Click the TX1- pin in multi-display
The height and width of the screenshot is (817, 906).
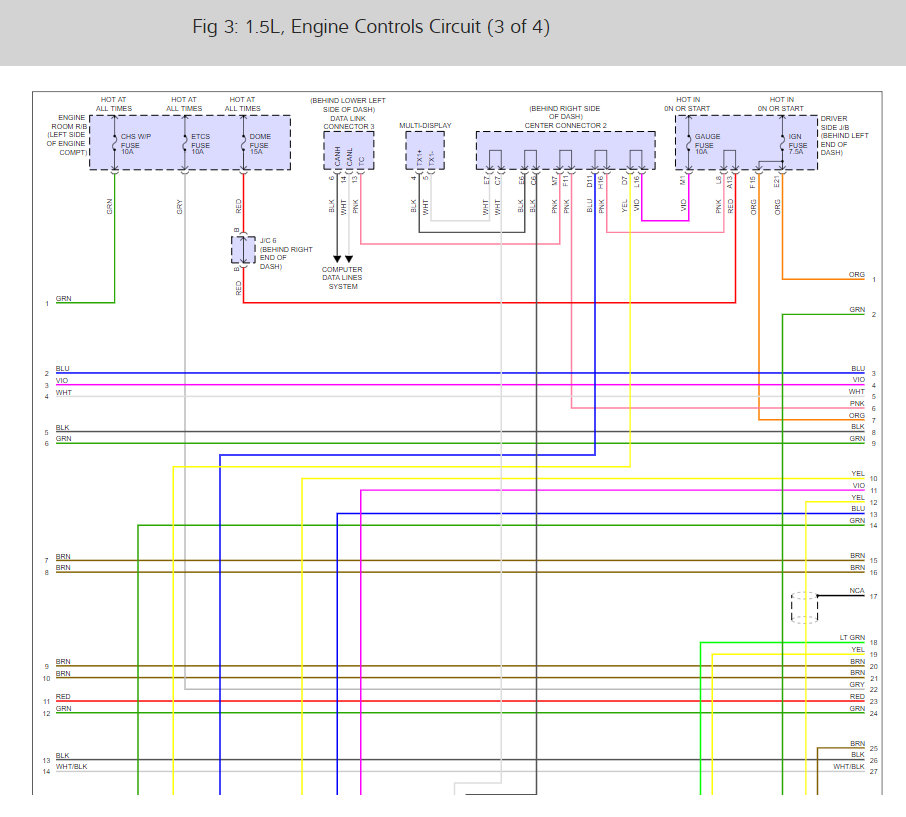pyautogui.click(x=432, y=158)
